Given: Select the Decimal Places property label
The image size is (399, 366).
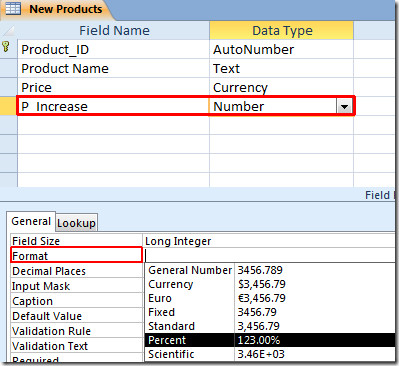Looking at the screenshot, I should (x=77, y=271).
